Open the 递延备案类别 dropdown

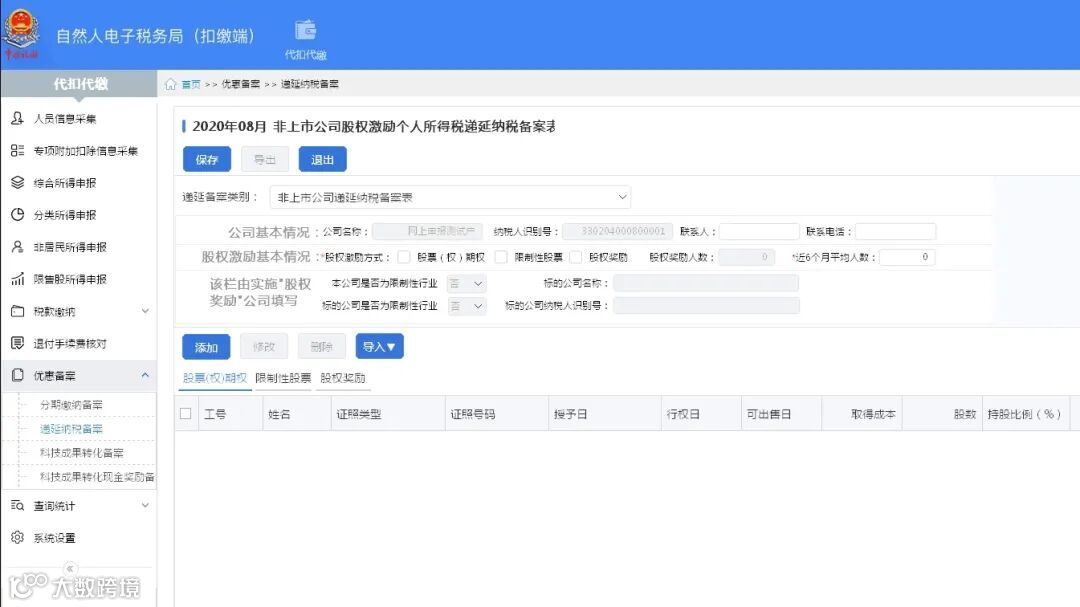[450, 197]
